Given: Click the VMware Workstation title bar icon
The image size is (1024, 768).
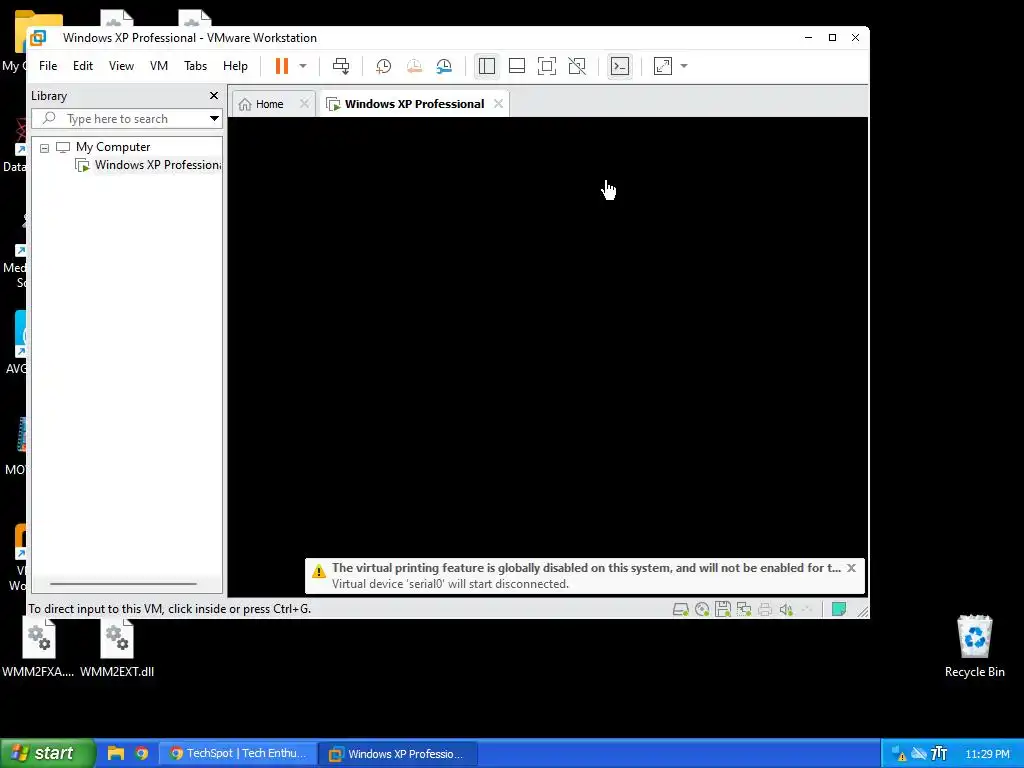Looking at the screenshot, I should (x=38, y=38).
